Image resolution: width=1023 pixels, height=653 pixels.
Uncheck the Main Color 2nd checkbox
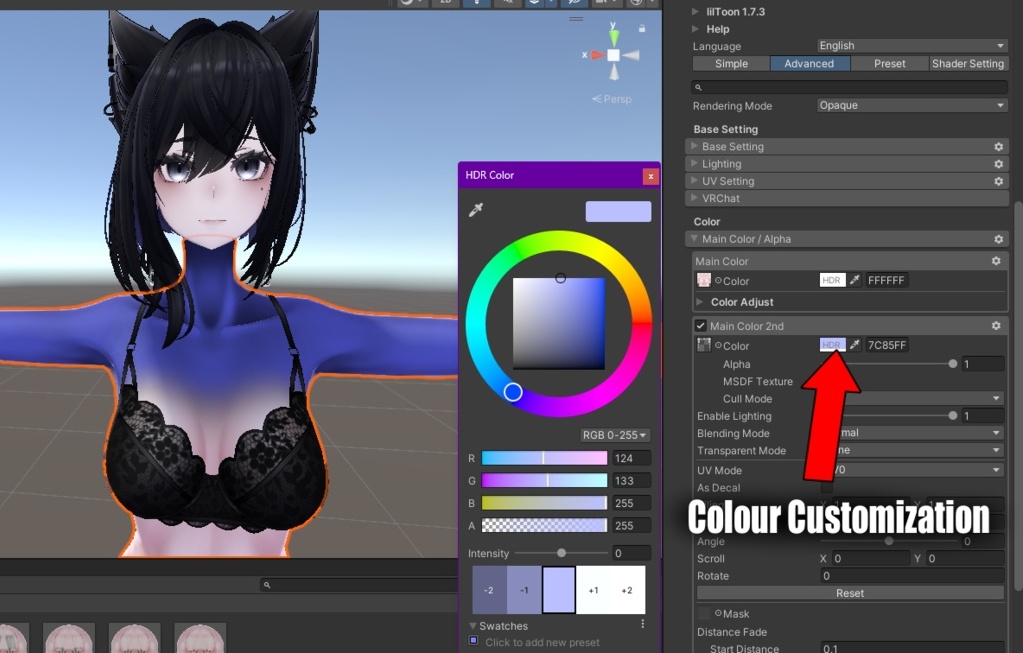pos(700,325)
